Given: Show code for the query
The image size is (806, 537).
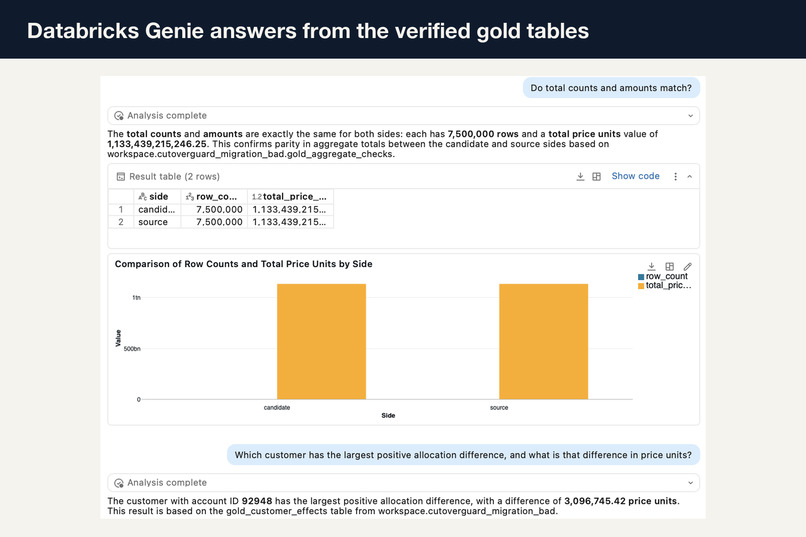Looking at the screenshot, I should (635, 176).
